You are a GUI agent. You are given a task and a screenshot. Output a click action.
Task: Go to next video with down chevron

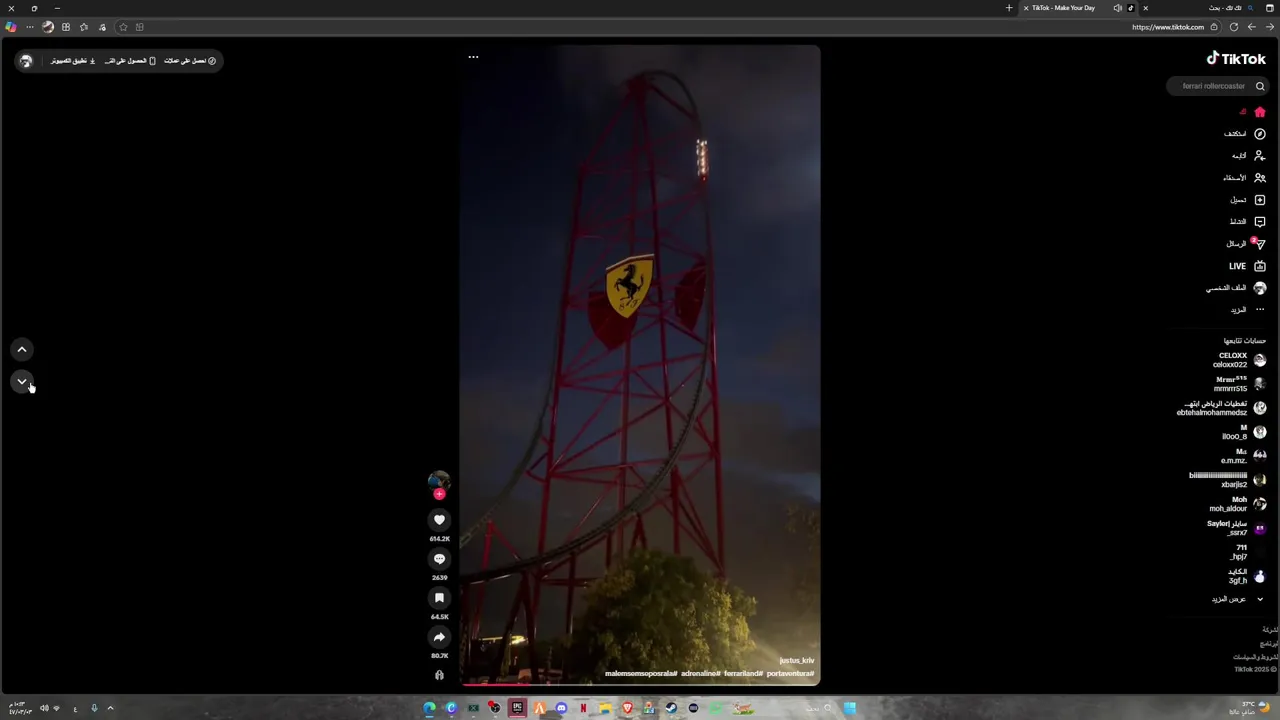(22, 381)
